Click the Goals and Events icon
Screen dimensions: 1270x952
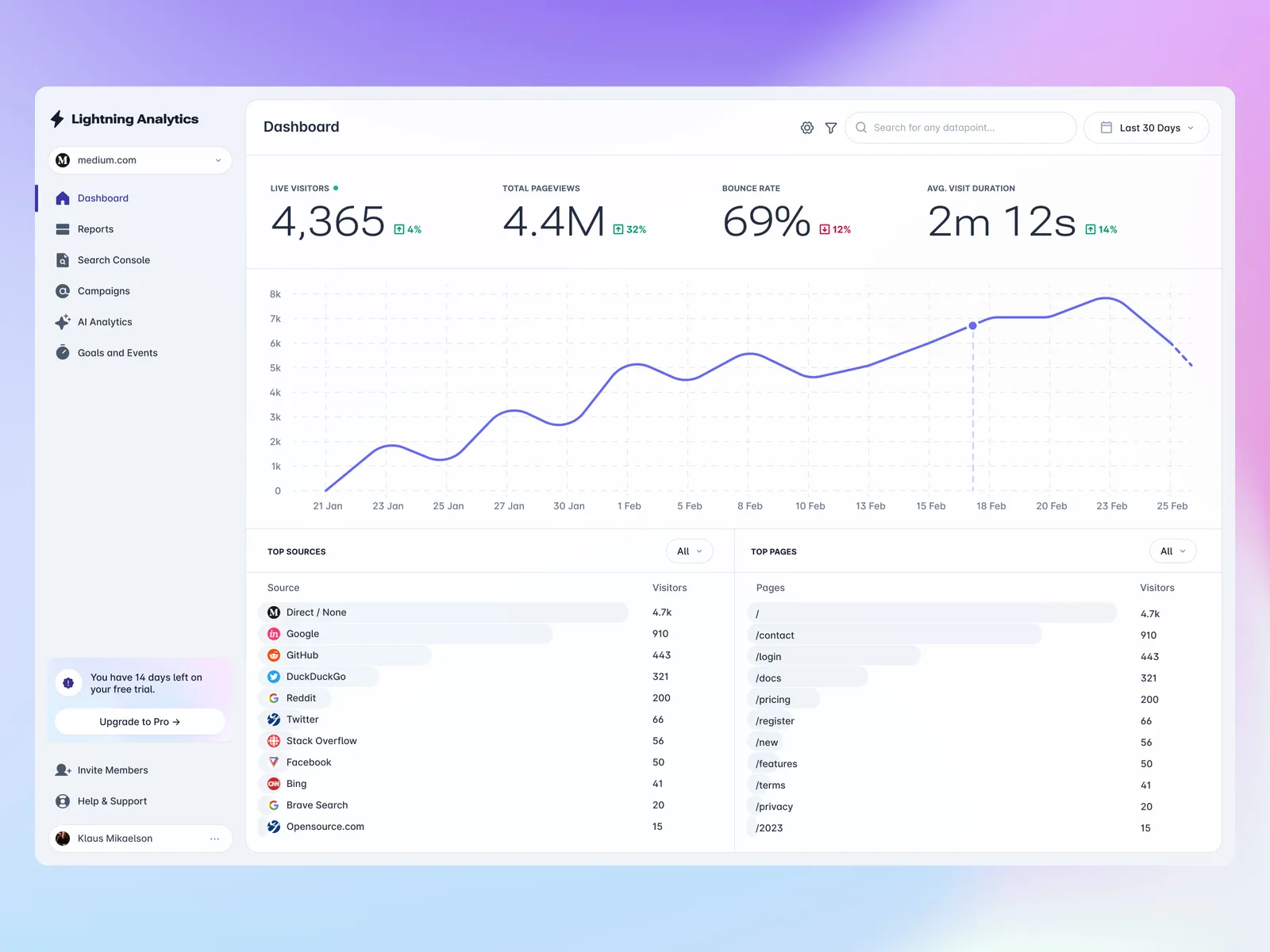(63, 353)
